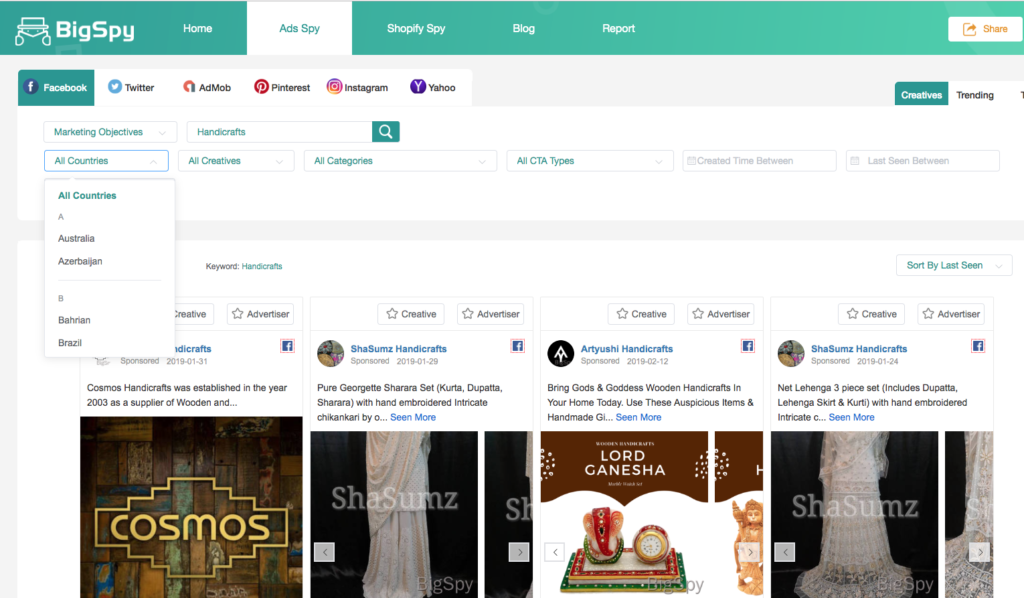
Task: Open the Report page
Action: tap(618, 29)
